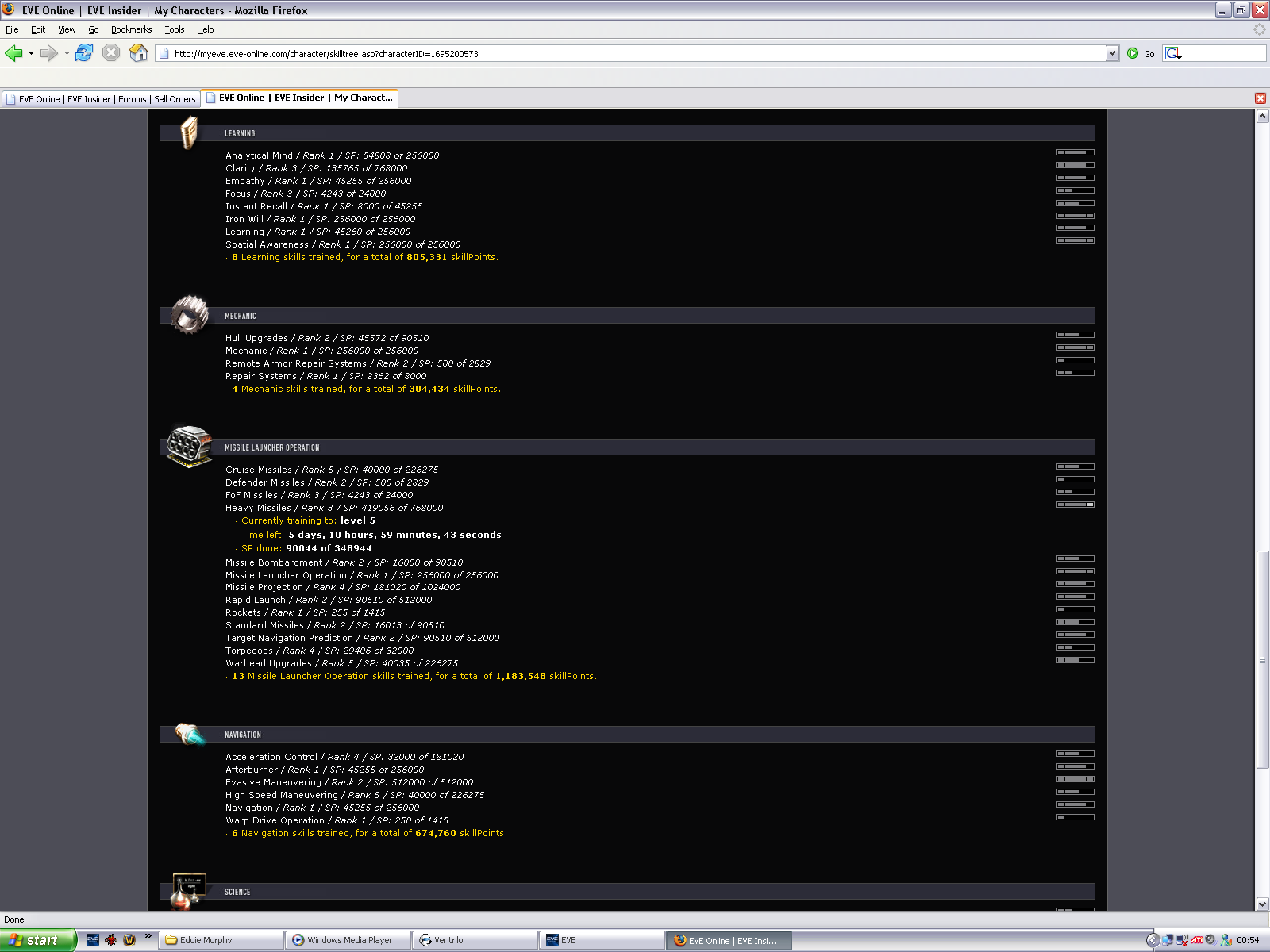Click the Navigation category thruster icon

[190, 734]
